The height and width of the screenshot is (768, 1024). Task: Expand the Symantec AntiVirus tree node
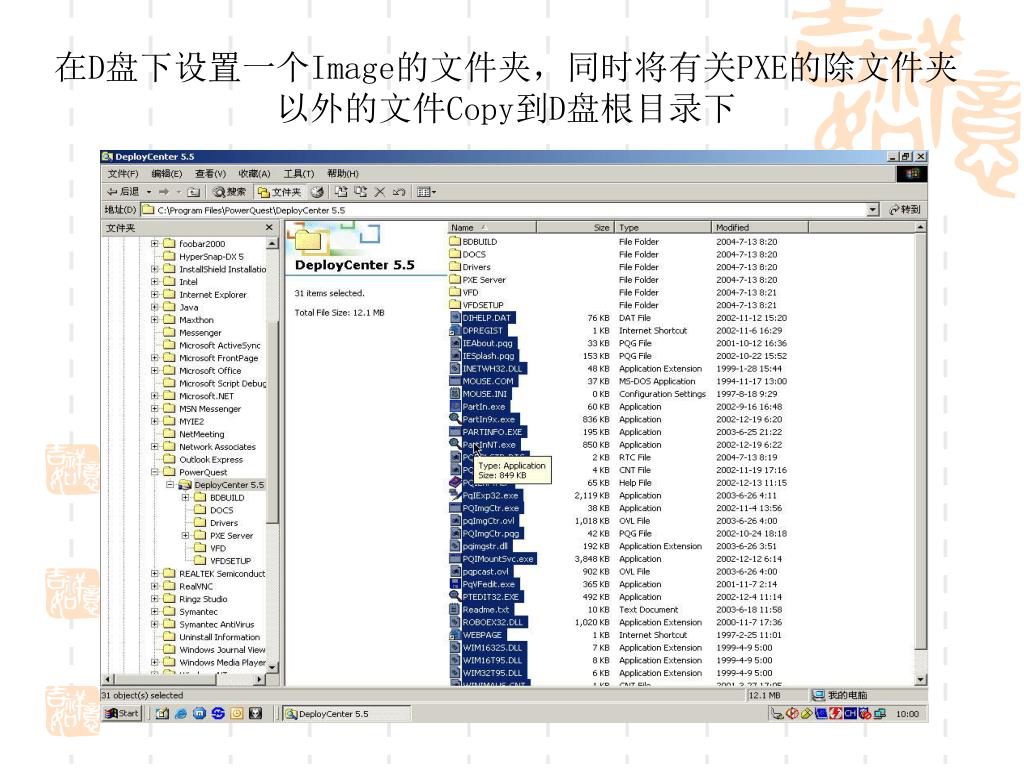coord(155,624)
